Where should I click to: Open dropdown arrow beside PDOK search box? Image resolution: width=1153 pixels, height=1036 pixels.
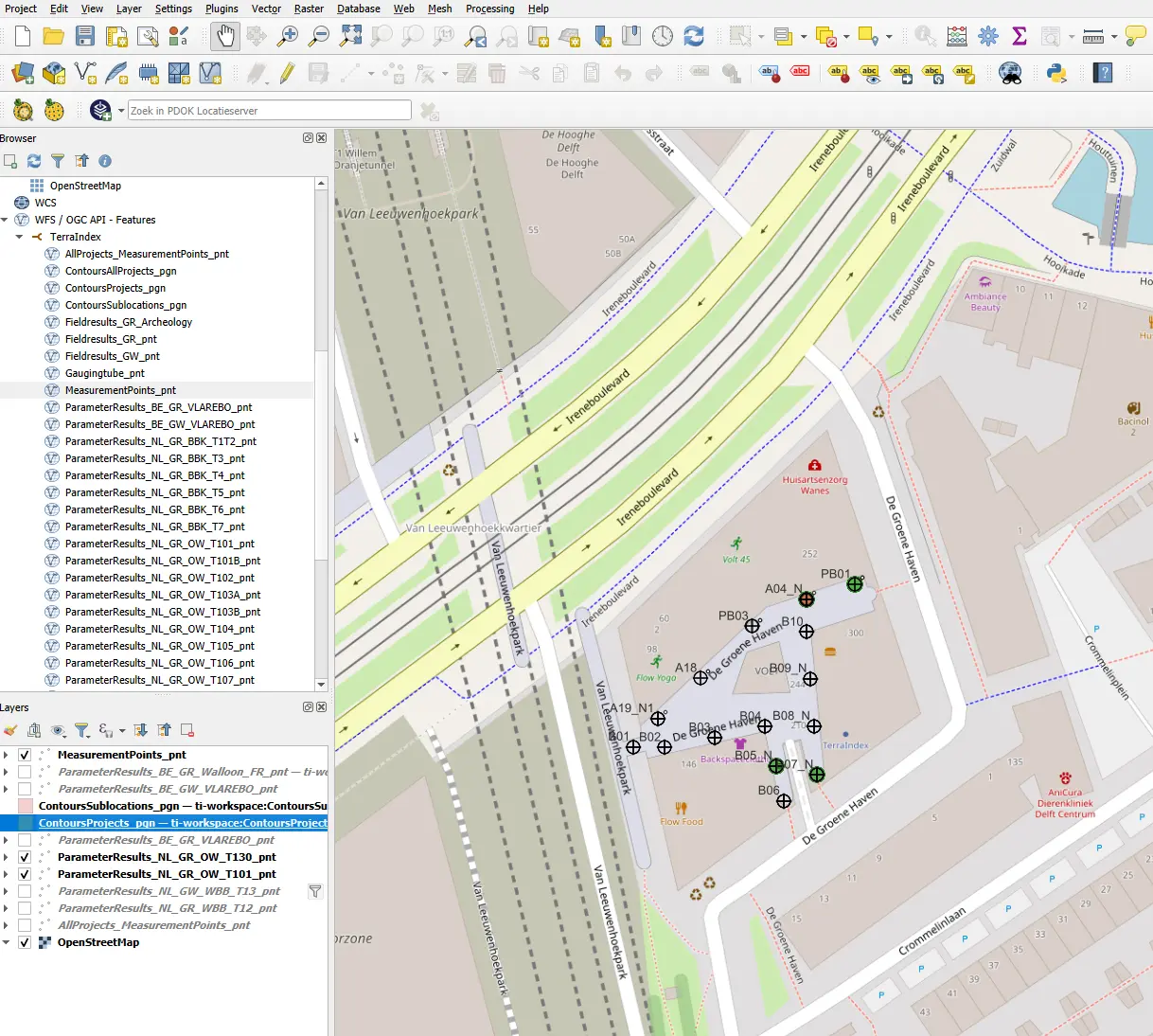tap(121, 111)
